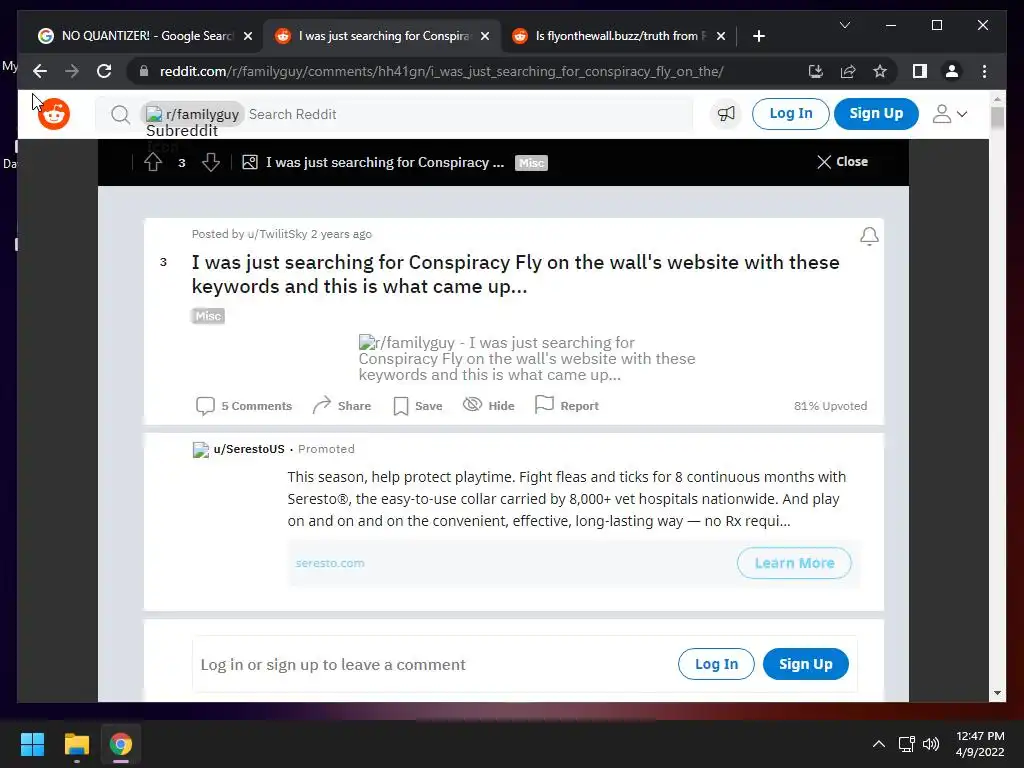Open Chrome three-dot menu
The image size is (1024, 768).
(x=984, y=71)
